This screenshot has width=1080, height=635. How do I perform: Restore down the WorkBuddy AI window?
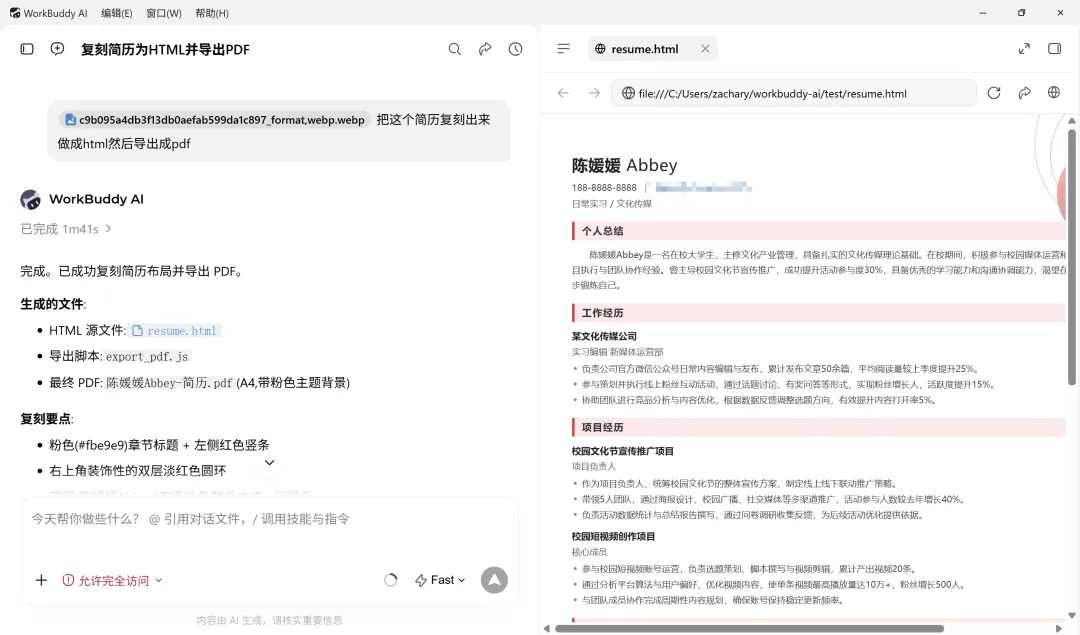point(1021,13)
